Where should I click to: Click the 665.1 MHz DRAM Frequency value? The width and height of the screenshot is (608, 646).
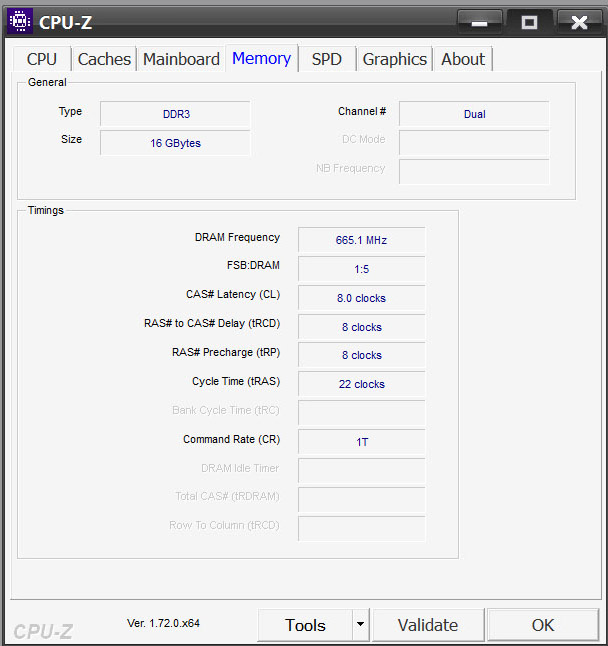(362, 240)
